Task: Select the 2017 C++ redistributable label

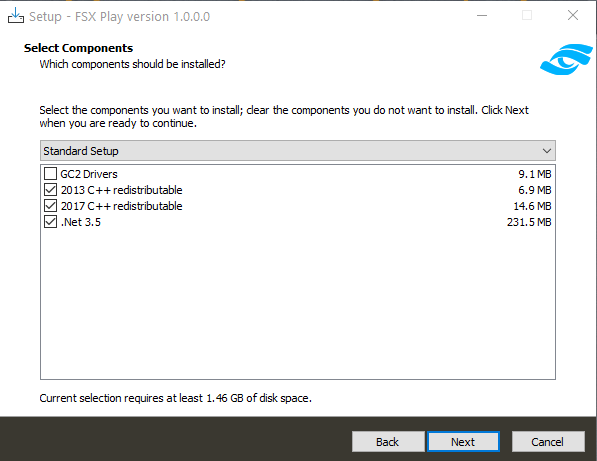Action: click(x=121, y=206)
